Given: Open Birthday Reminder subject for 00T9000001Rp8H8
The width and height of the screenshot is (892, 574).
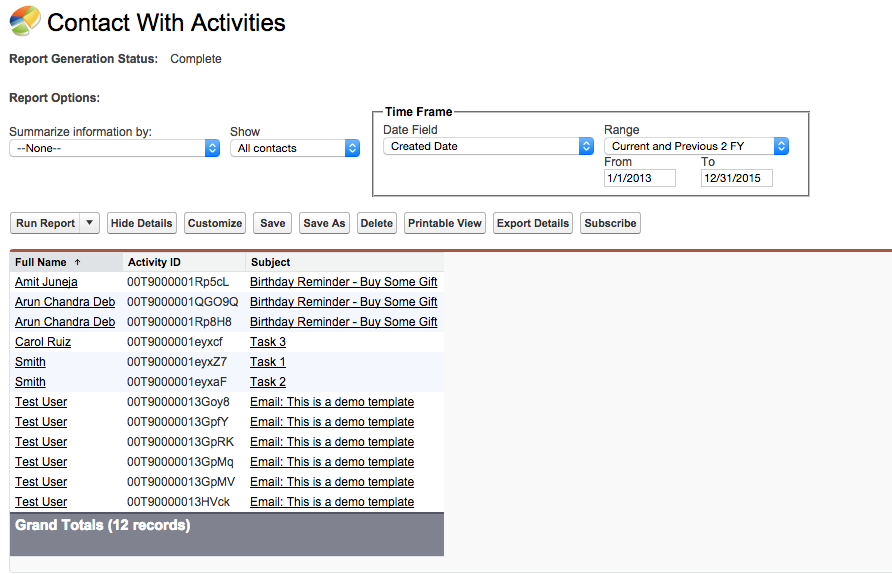Looking at the screenshot, I should [x=344, y=321].
